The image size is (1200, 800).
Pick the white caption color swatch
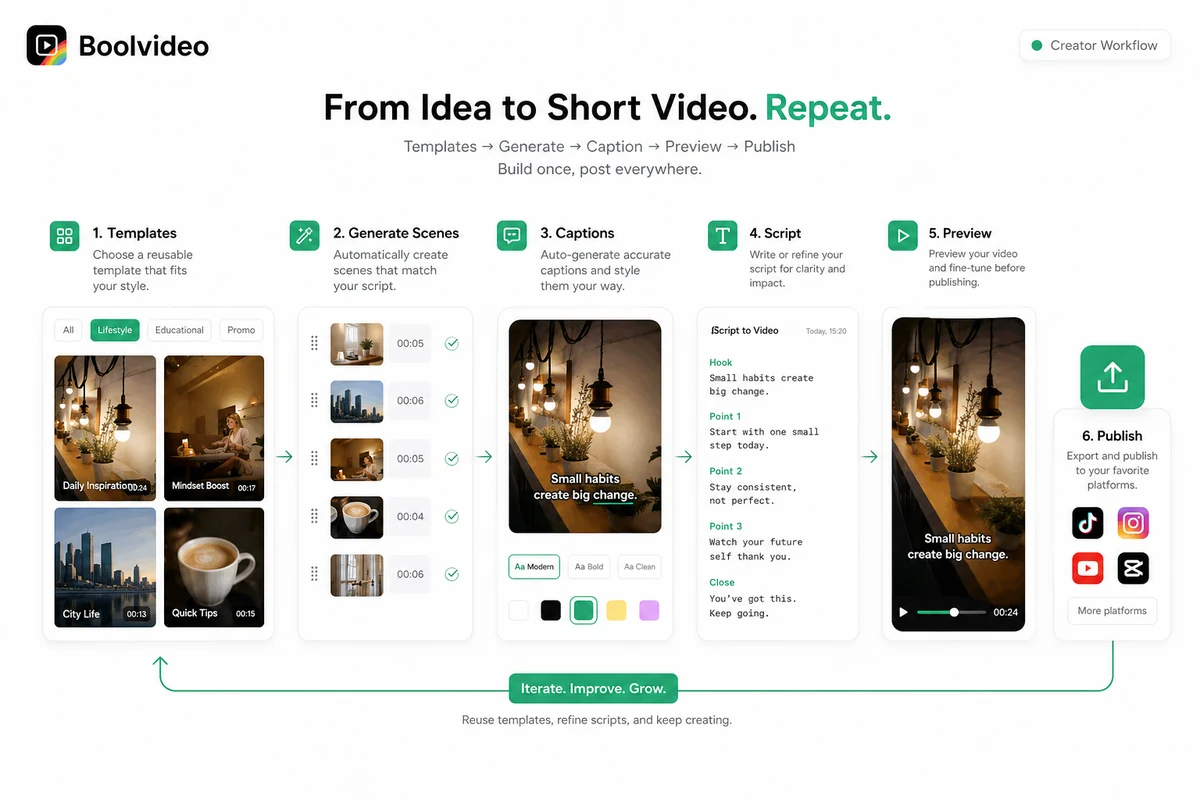coord(519,610)
